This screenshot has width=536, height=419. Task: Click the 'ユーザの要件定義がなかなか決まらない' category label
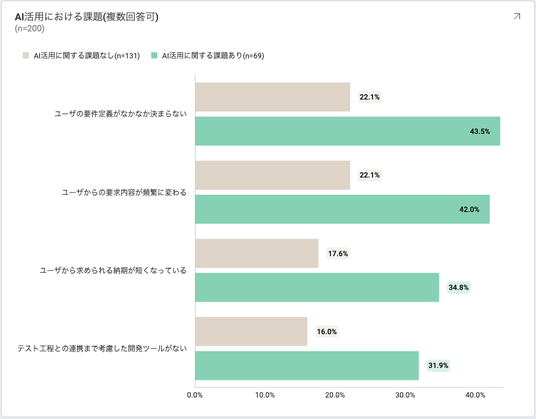pyautogui.click(x=121, y=114)
